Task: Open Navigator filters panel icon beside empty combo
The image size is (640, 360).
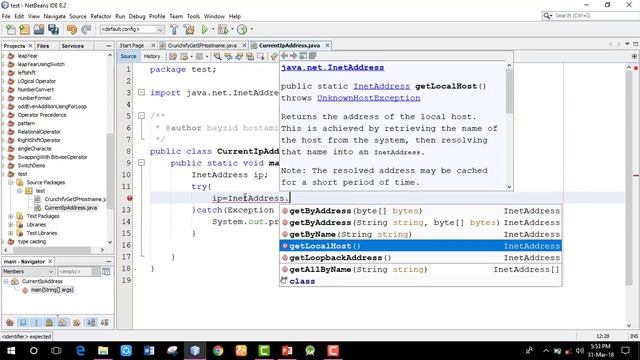Action: pyautogui.click(x=106, y=271)
